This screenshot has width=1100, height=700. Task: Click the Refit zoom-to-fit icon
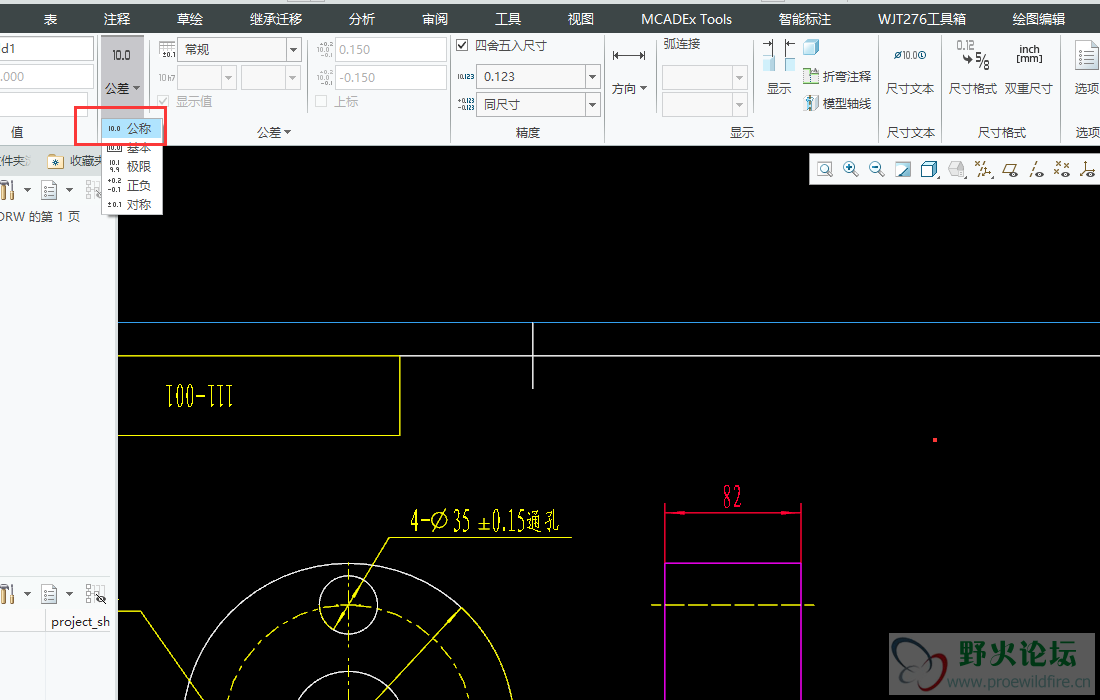click(825, 169)
